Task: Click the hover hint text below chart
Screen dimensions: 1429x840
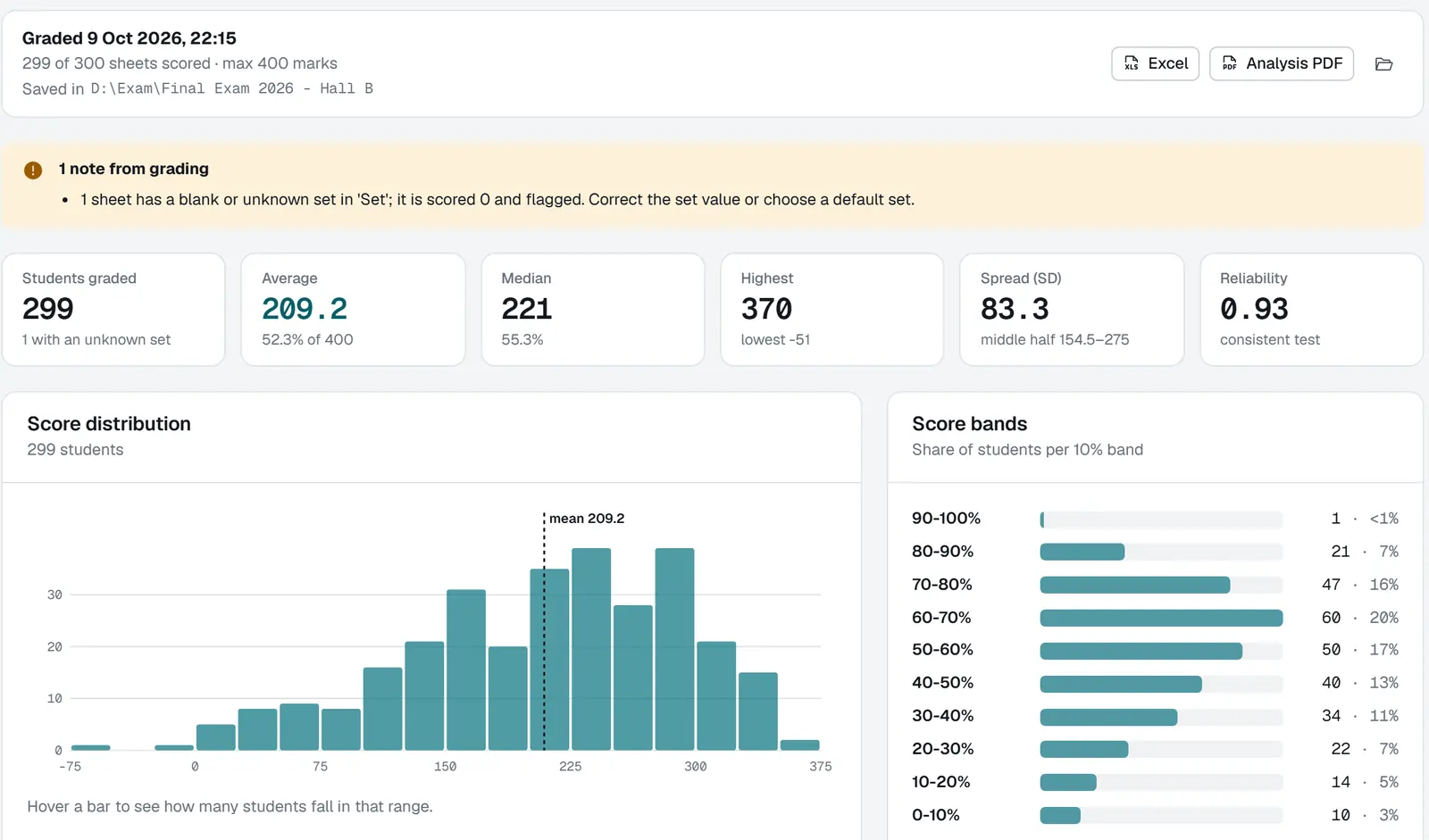Action: (x=230, y=807)
